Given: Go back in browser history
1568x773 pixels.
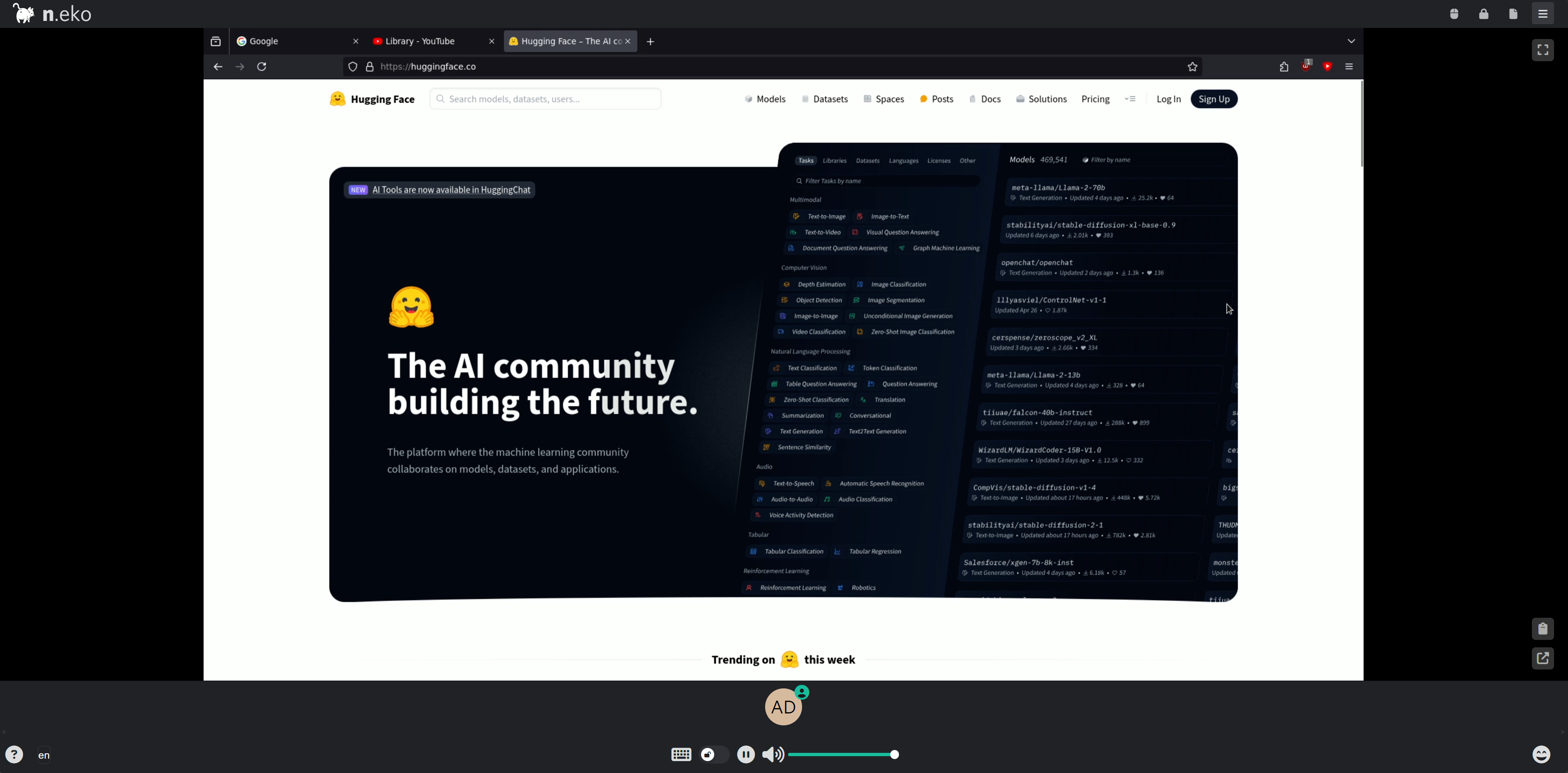Looking at the screenshot, I should pyautogui.click(x=218, y=67).
